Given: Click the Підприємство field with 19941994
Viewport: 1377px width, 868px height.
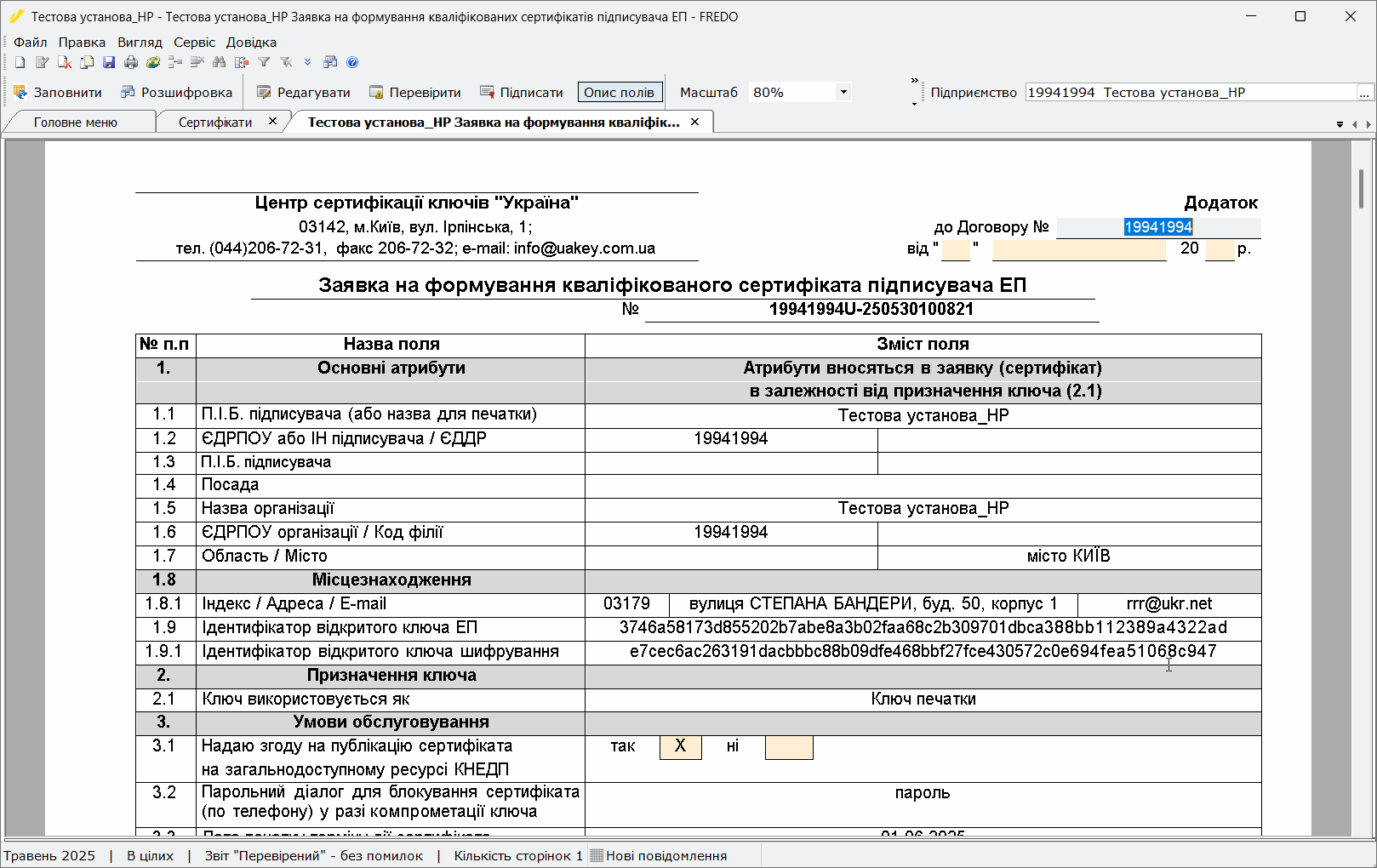Looking at the screenshot, I should point(1191,92).
